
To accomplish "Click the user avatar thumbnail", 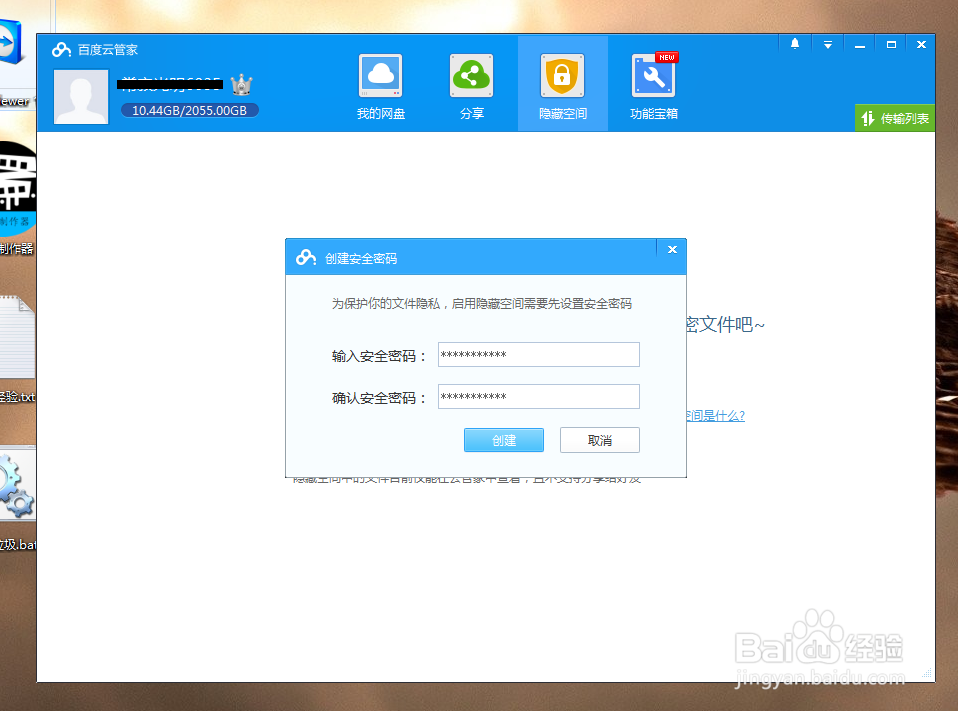I will pyautogui.click(x=80, y=96).
